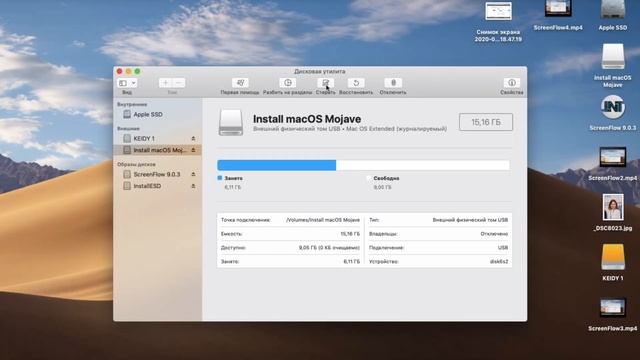Viewport: 640px width, 360px height.
Task: Click the Внутренние sidebar section header
Action: (132, 104)
